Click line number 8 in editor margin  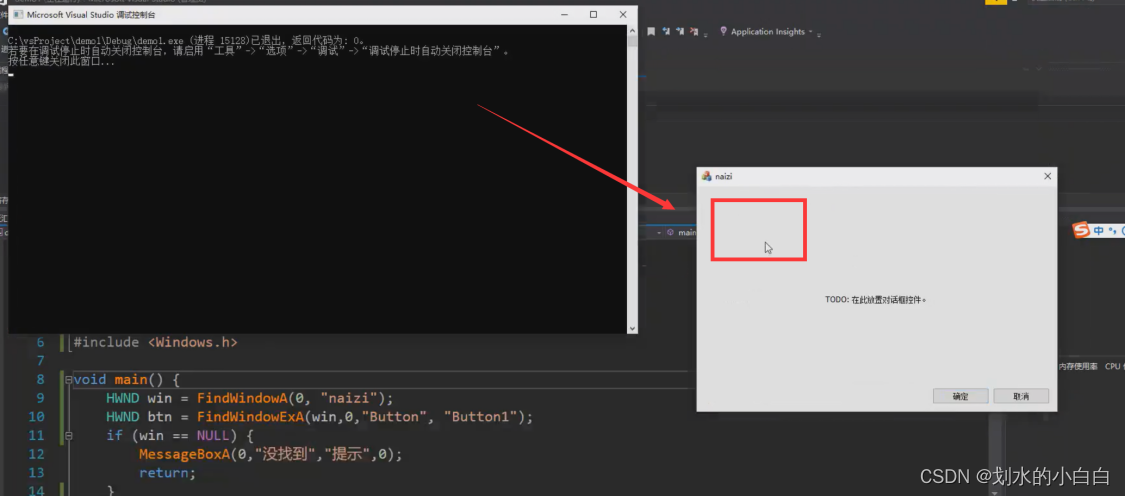click(40, 379)
